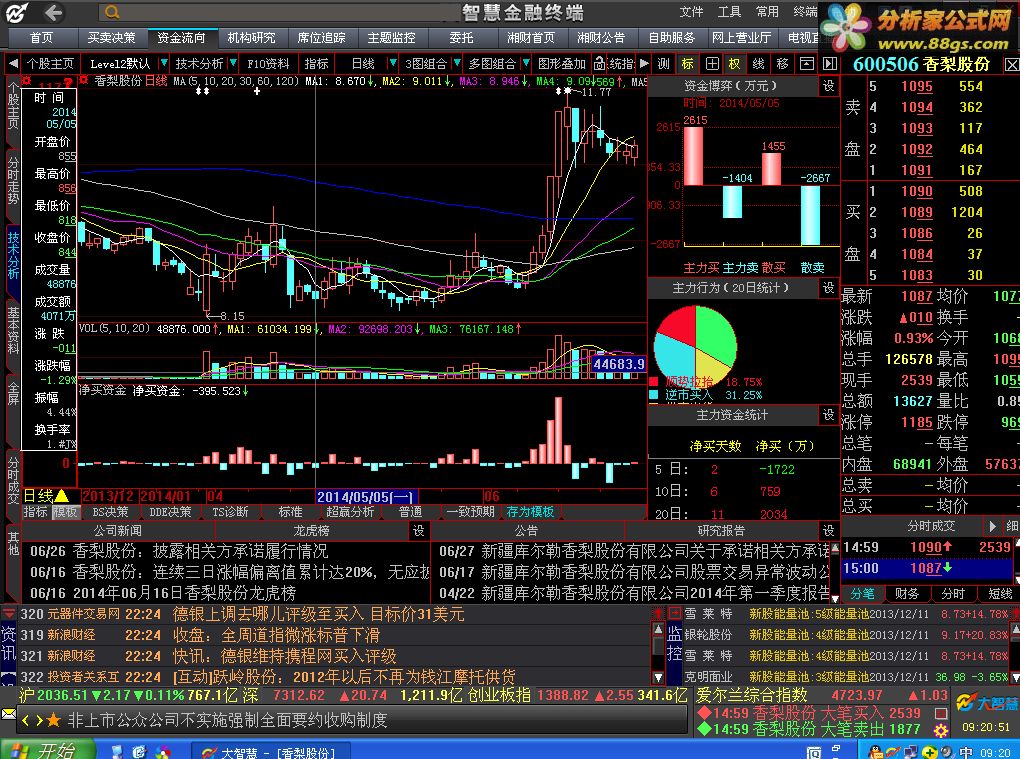The image size is (1020, 759).
Task: Click the window layout icon after 移
Action: (807, 64)
